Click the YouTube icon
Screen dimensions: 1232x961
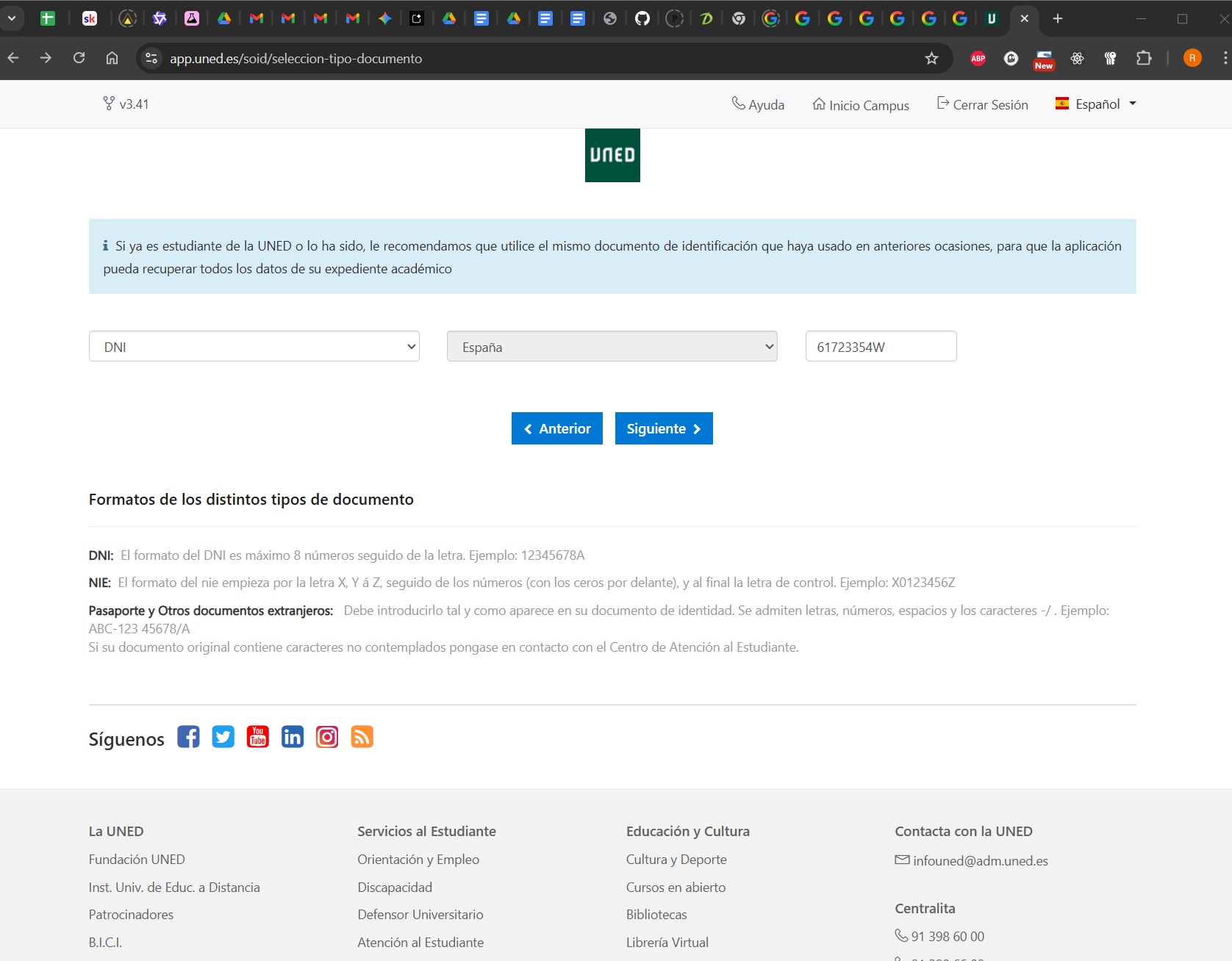257,737
